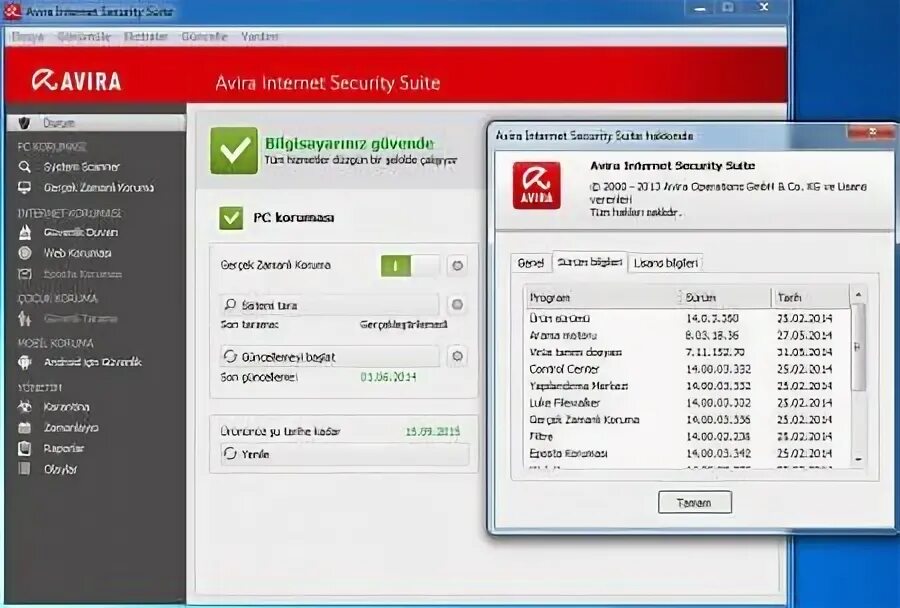The height and width of the screenshot is (608, 900).
Task: Open settings gear next to Sistemi tara
Action: (457, 304)
